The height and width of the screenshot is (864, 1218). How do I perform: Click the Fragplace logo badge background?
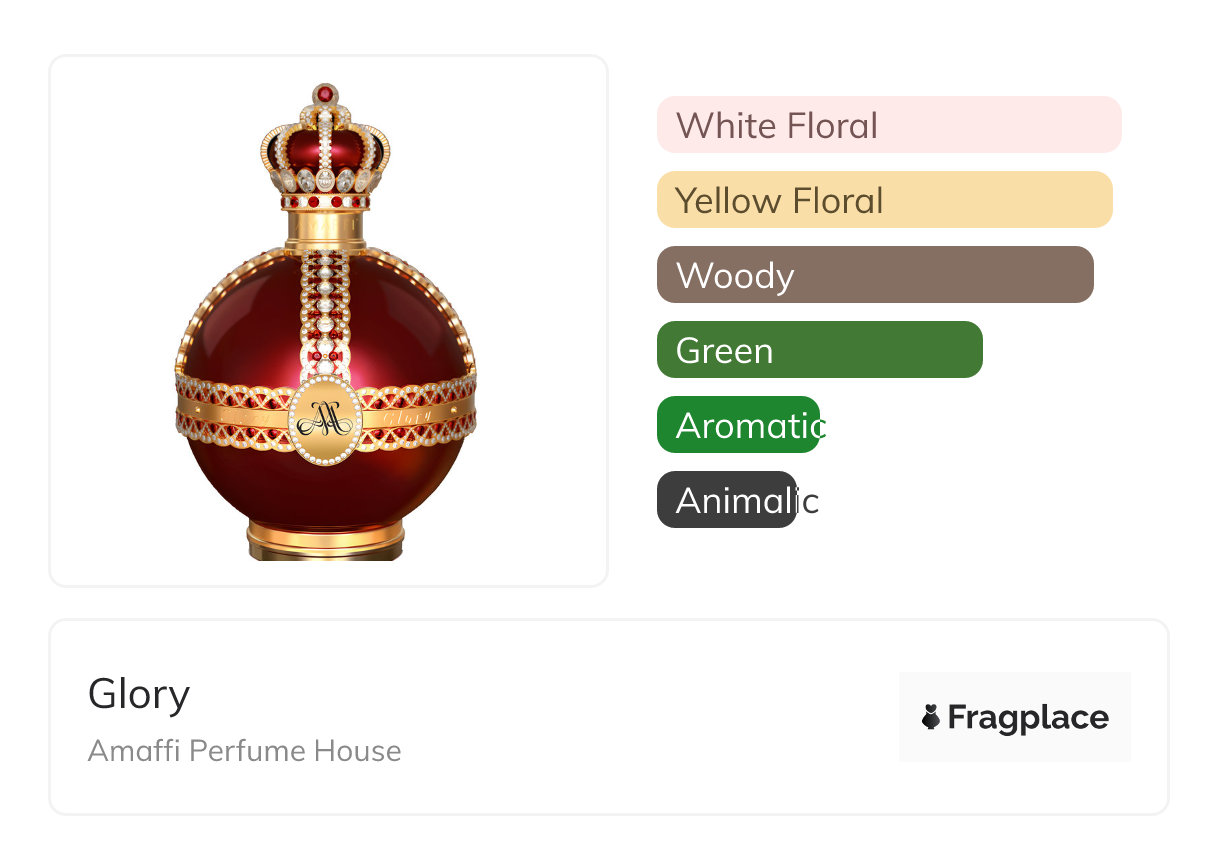tap(1015, 717)
